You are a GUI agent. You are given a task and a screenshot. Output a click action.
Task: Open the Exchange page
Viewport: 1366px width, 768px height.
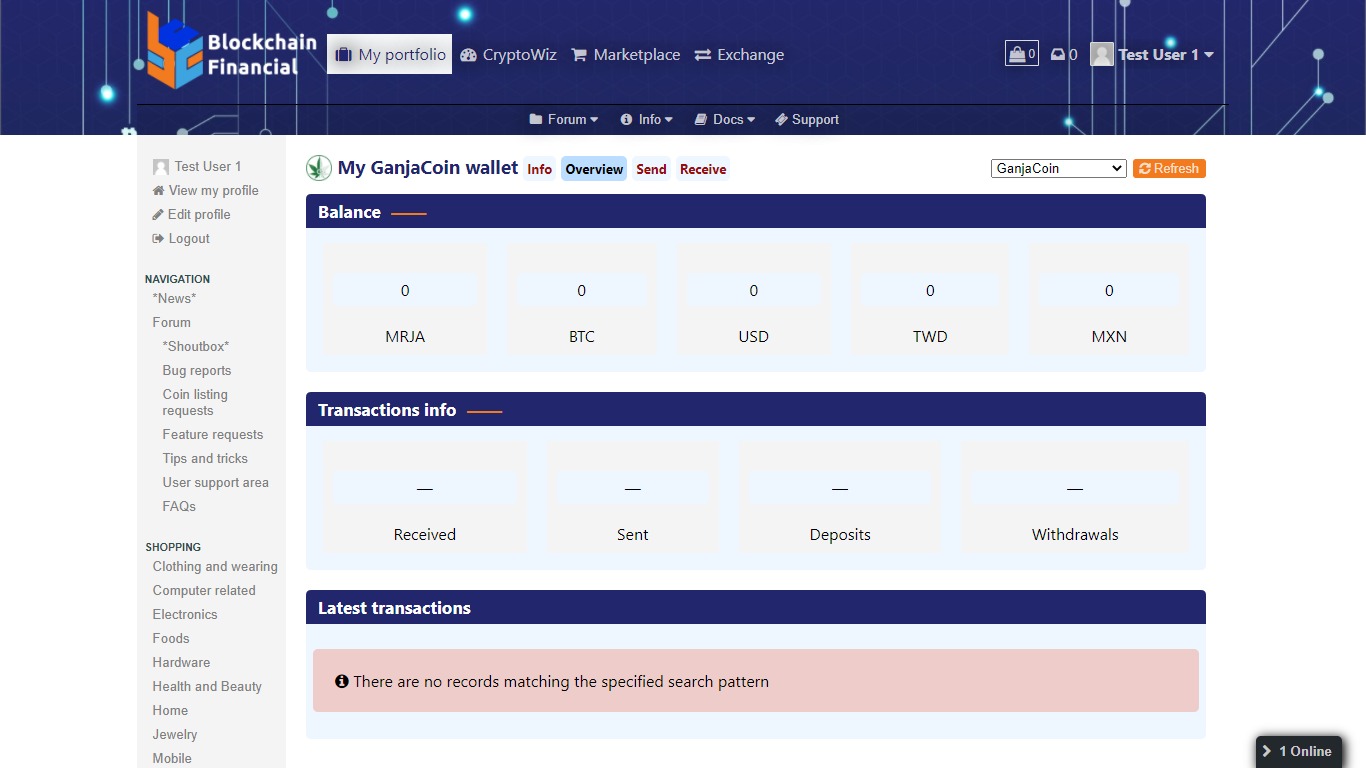(x=739, y=55)
